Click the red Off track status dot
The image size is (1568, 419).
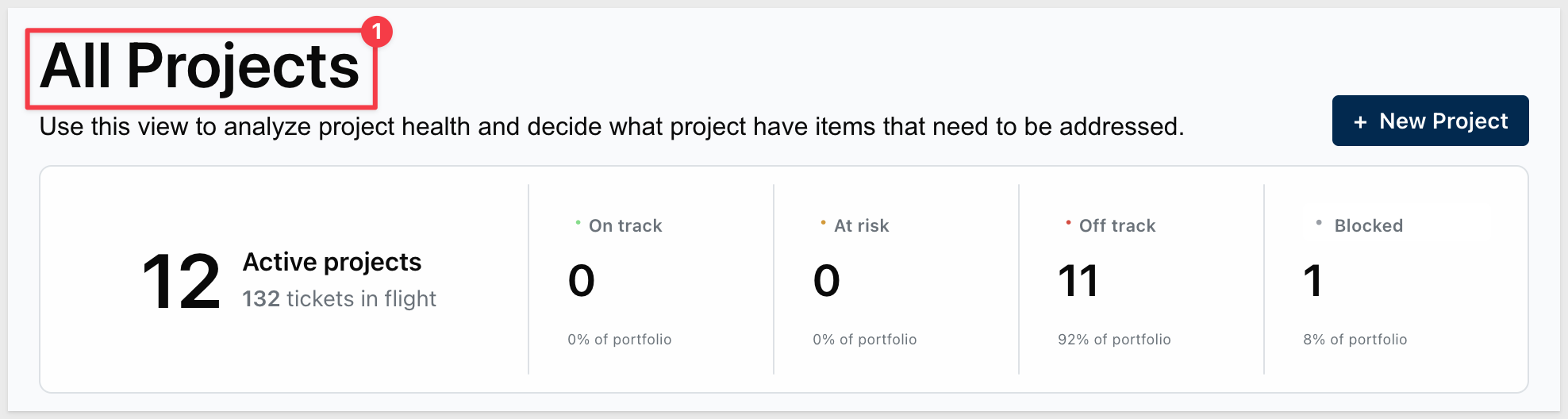pos(1068,223)
